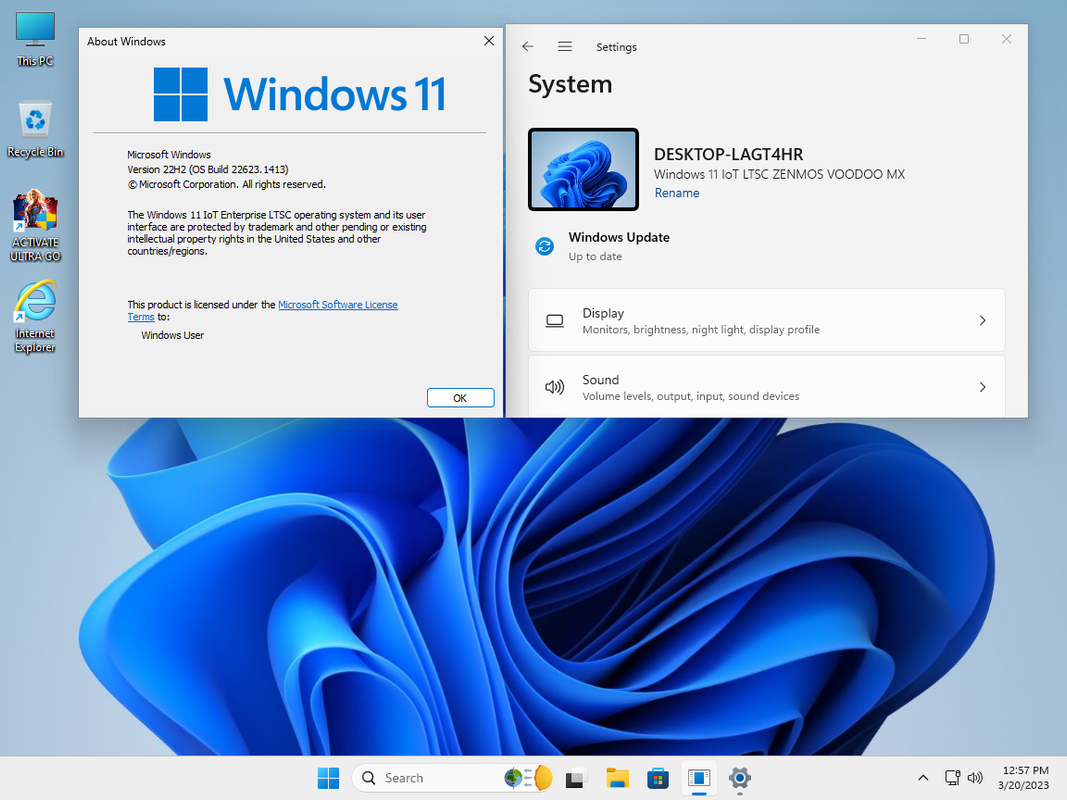Image resolution: width=1067 pixels, height=800 pixels.
Task: Close the Settings window
Action: pos(1006,39)
